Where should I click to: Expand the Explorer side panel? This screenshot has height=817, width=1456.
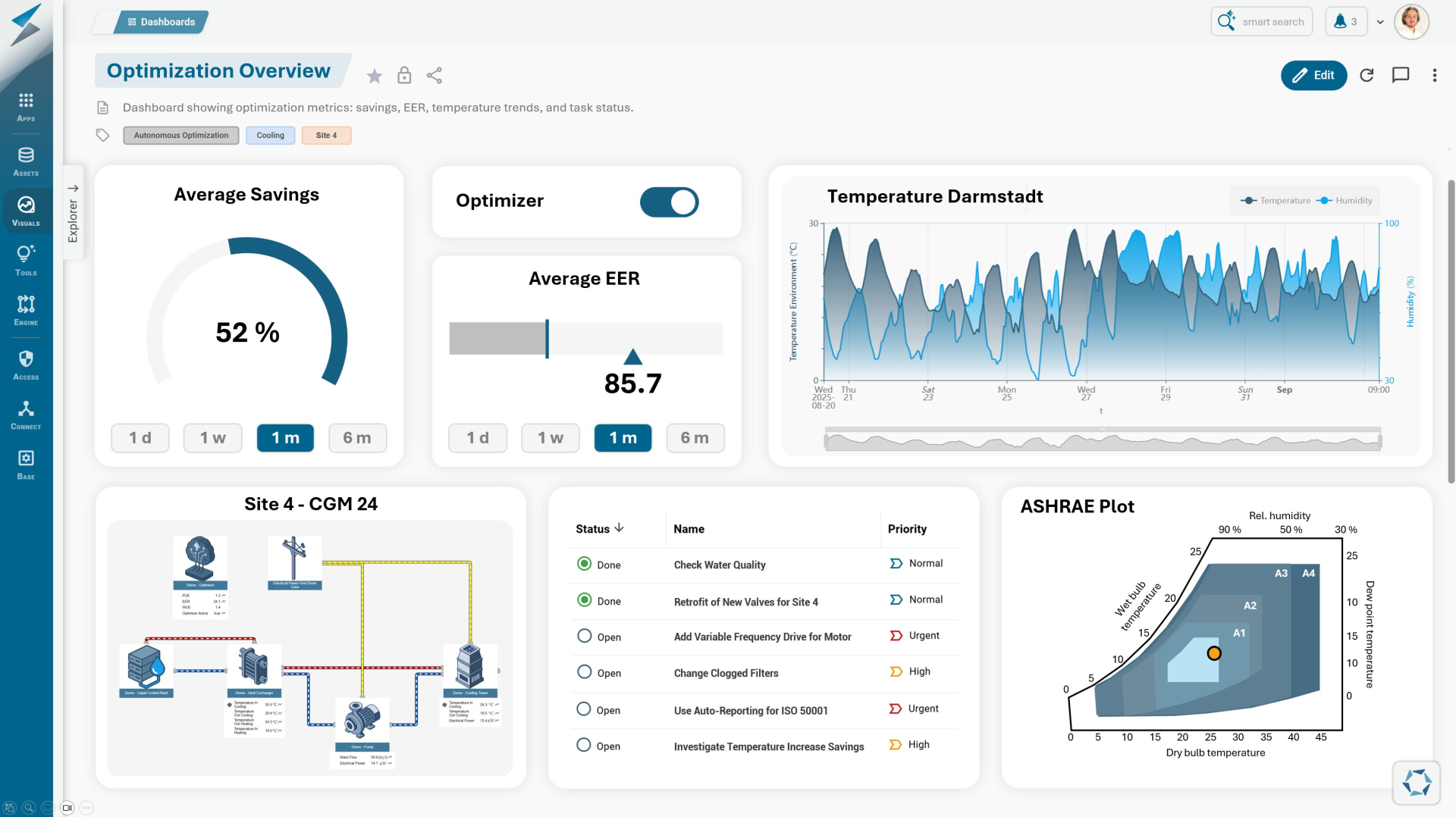pyautogui.click(x=73, y=212)
